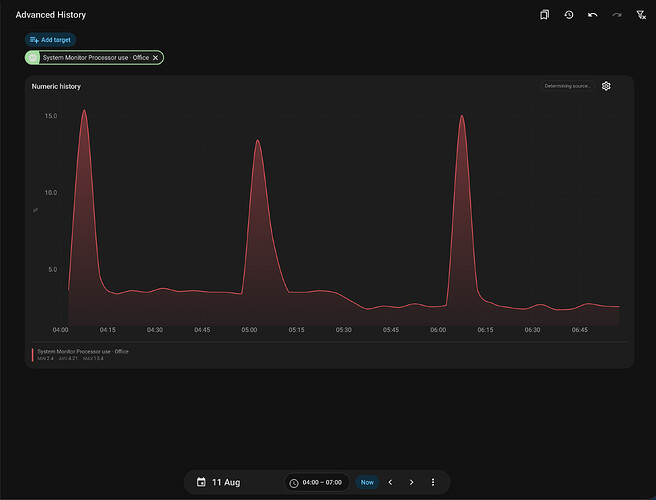656x500 pixels.
Task: Click the 05:15 x-axis label
Action: click(x=296, y=330)
